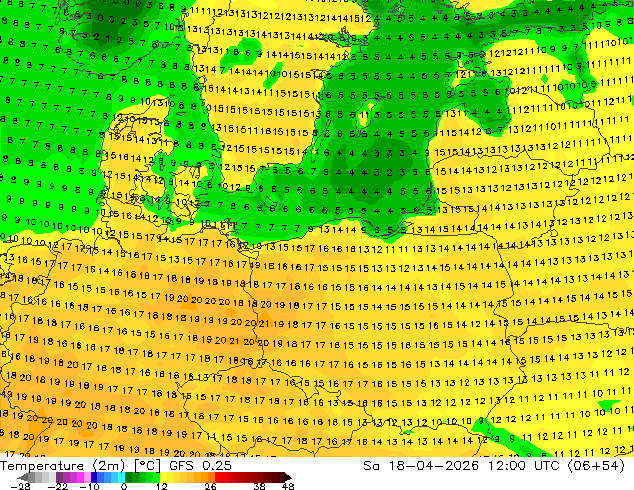
Task: Pick the orange segment left of bright red
Action: 211,477
